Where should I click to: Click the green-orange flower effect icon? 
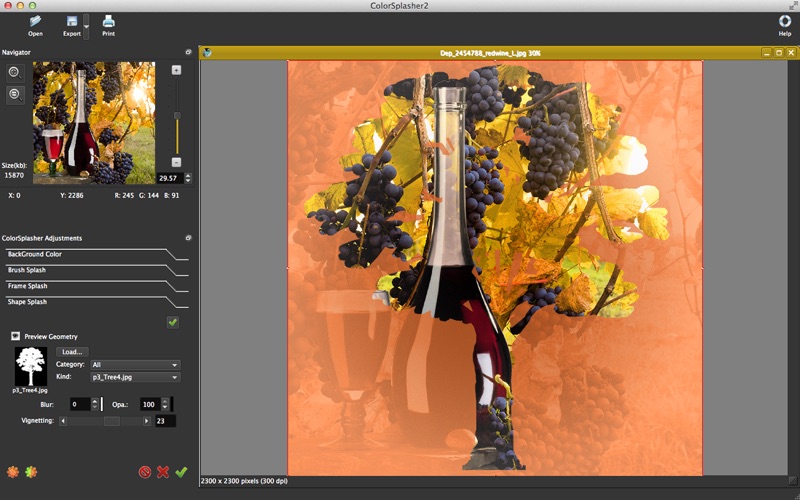pyautogui.click(x=31, y=472)
